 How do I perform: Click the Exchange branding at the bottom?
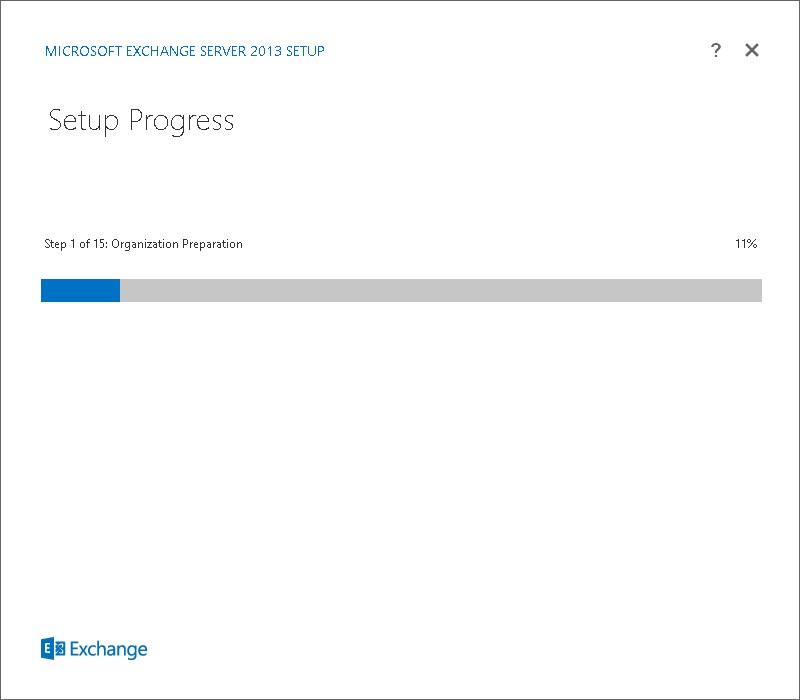(x=95, y=648)
